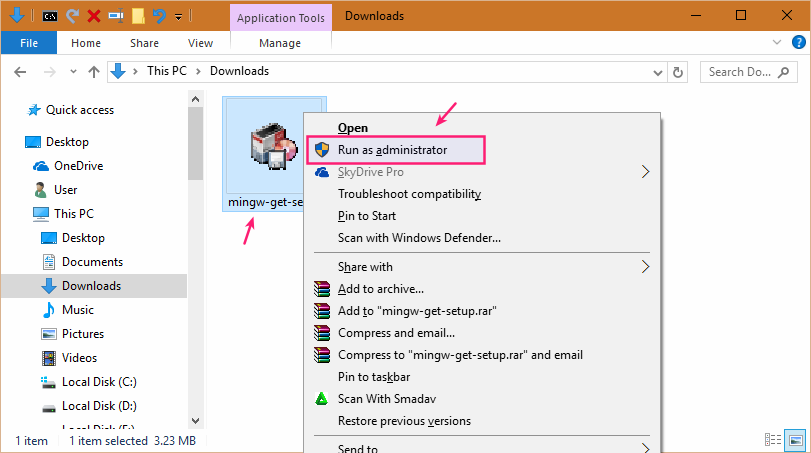Switch to large icons view in status bar

(x=795, y=440)
